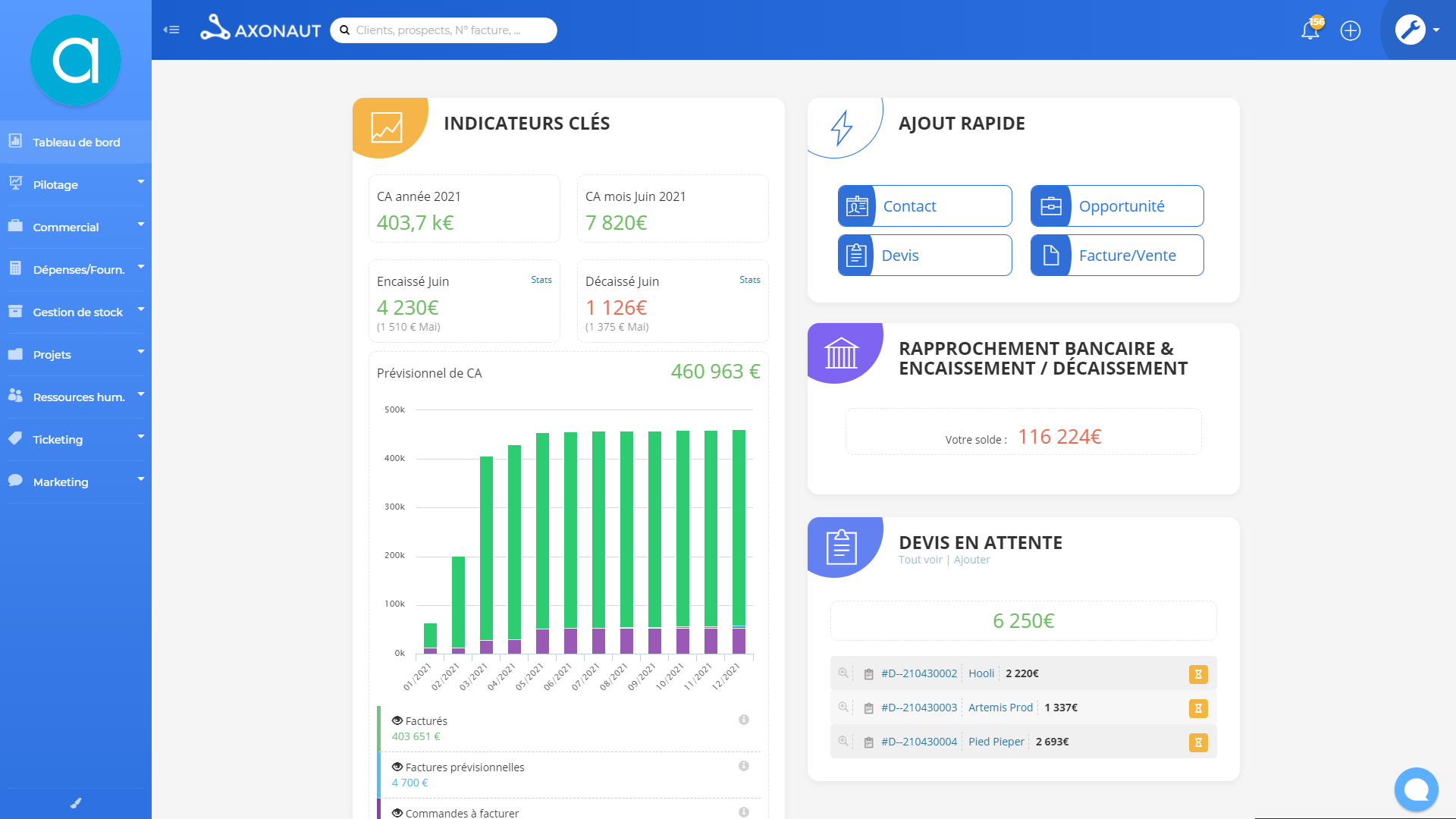Open the user account dropdown caret
1456x819 pixels.
pyautogui.click(x=1435, y=30)
